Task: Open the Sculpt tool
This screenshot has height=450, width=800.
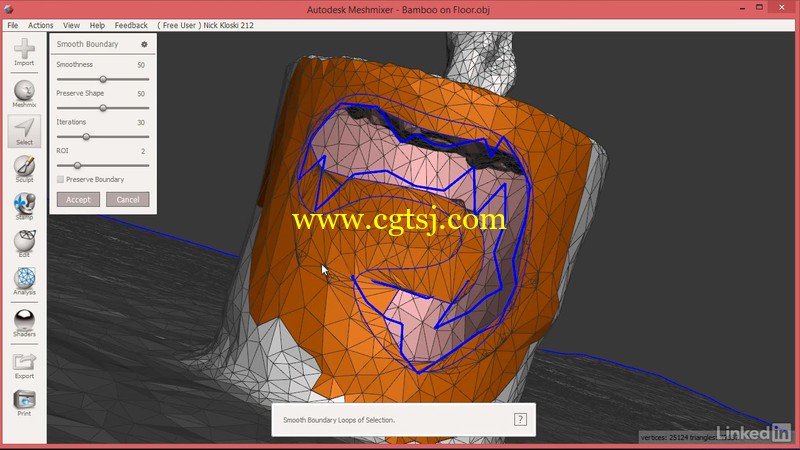Action: point(24,169)
